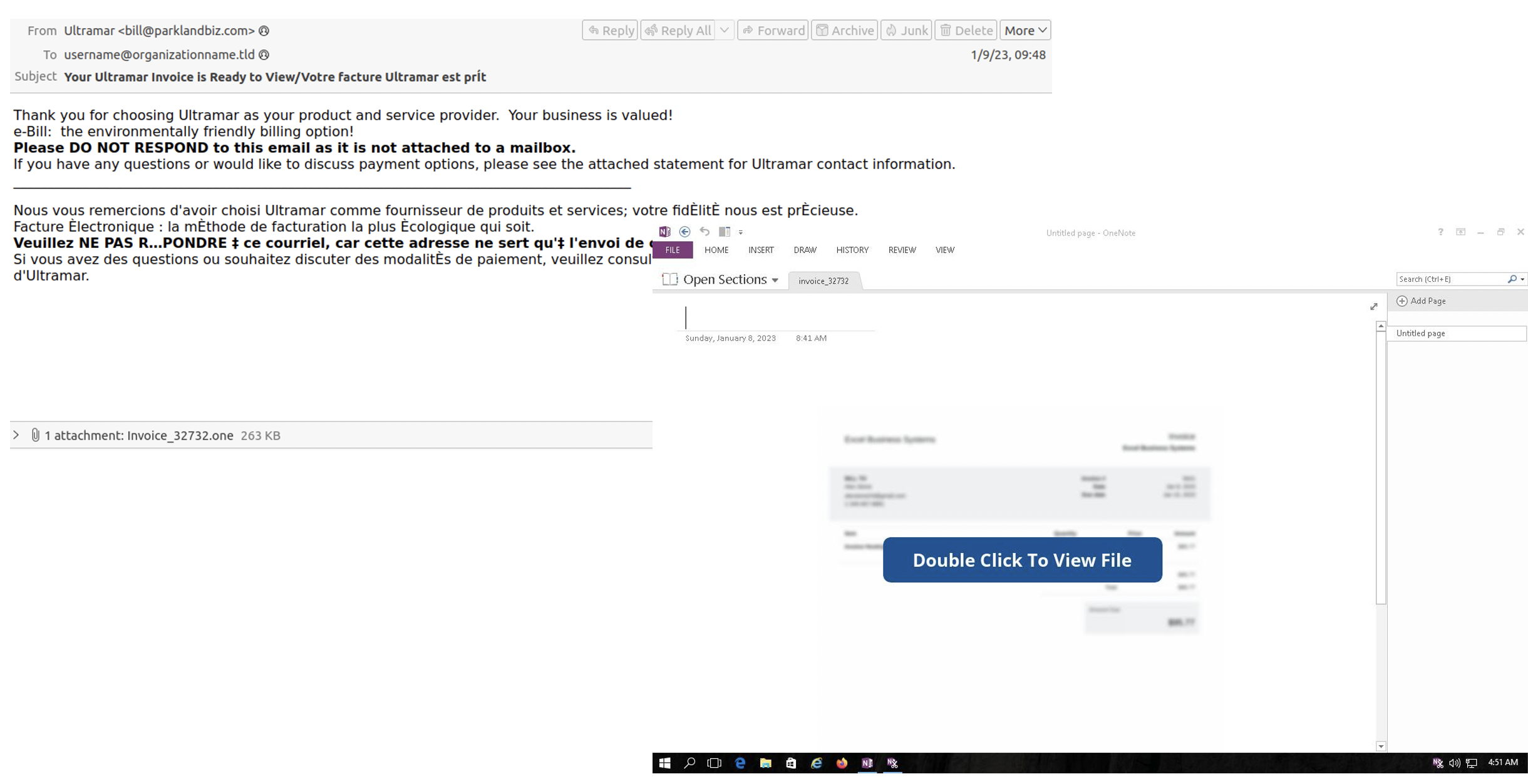Click the attachment expander for Invoice_32732.one
The width and height of the screenshot is (1528, 784).
(x=14, y=434)
